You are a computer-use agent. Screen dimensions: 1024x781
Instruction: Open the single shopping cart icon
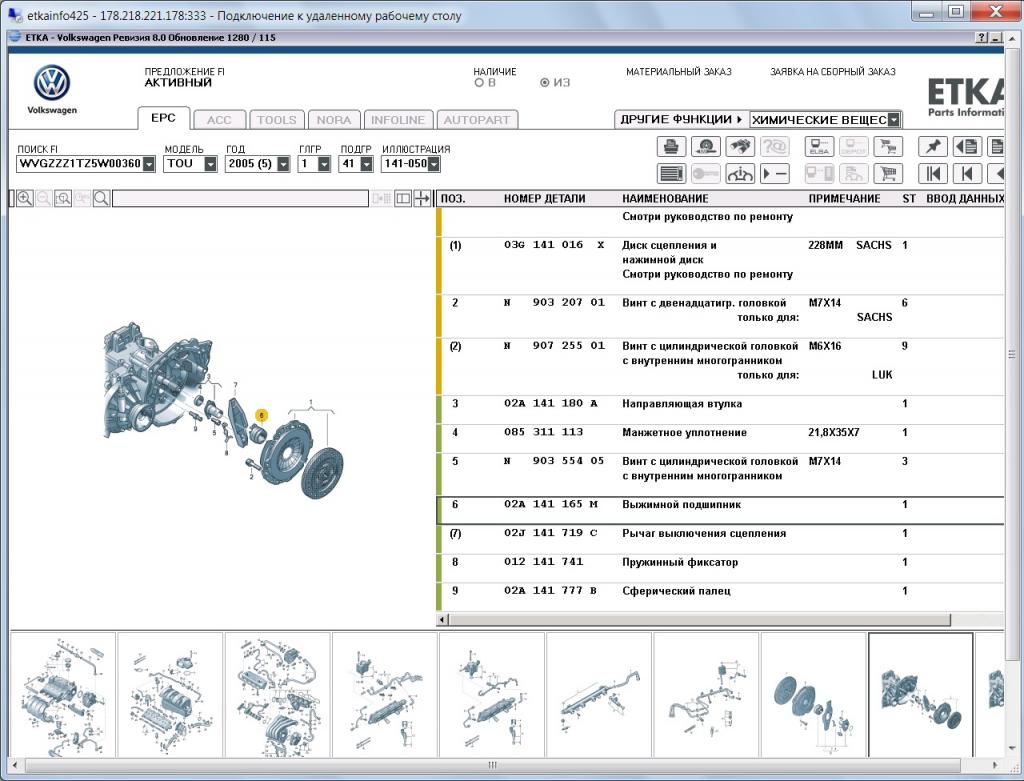888,174
